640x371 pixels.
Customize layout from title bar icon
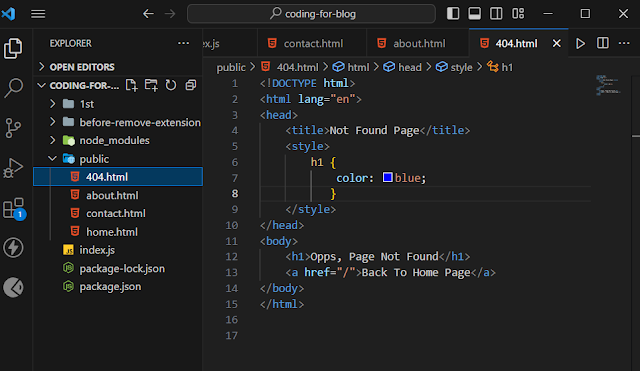point(518,14)
